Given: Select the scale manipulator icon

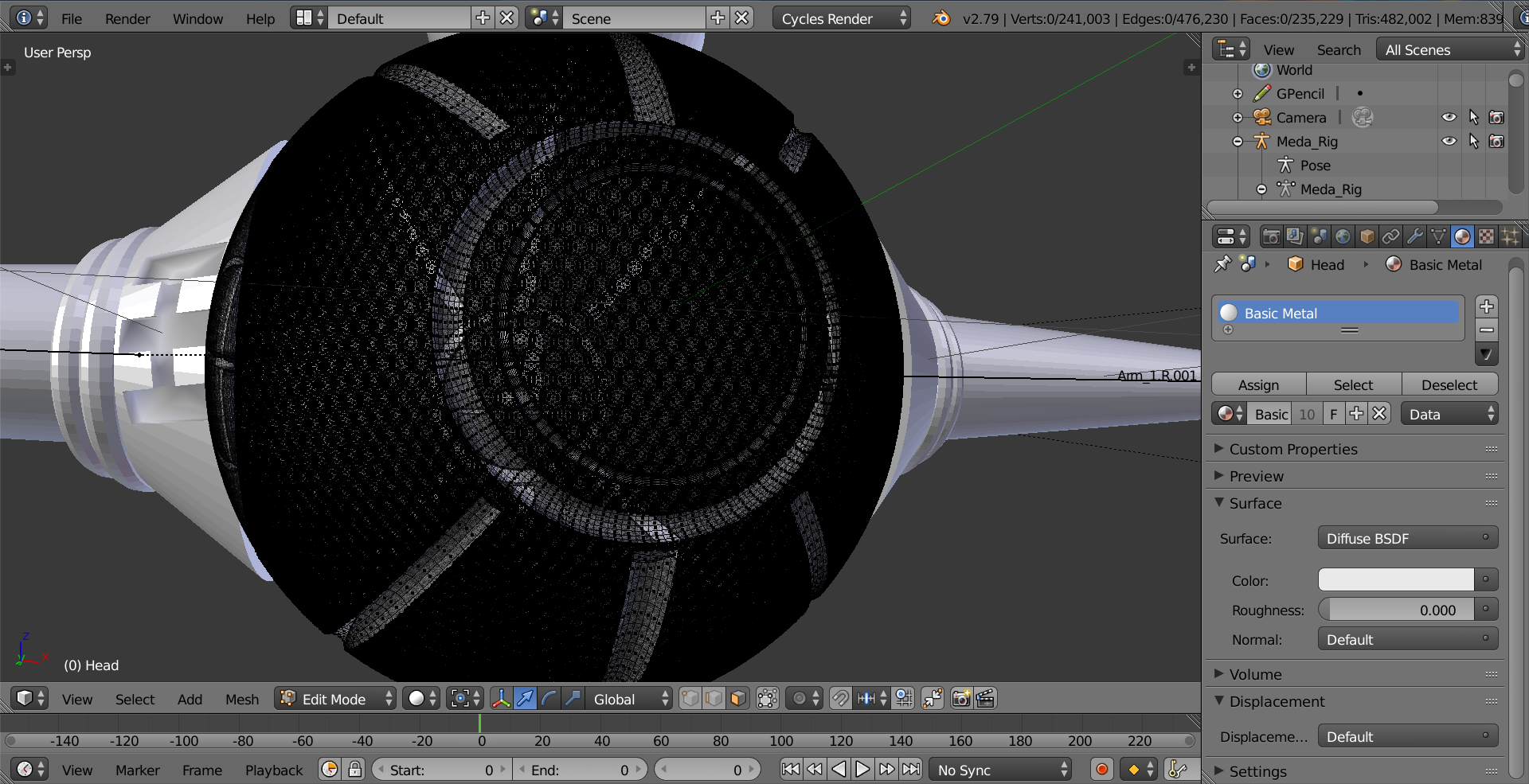Looking at the screenshot, I should [x=573, y=699].
